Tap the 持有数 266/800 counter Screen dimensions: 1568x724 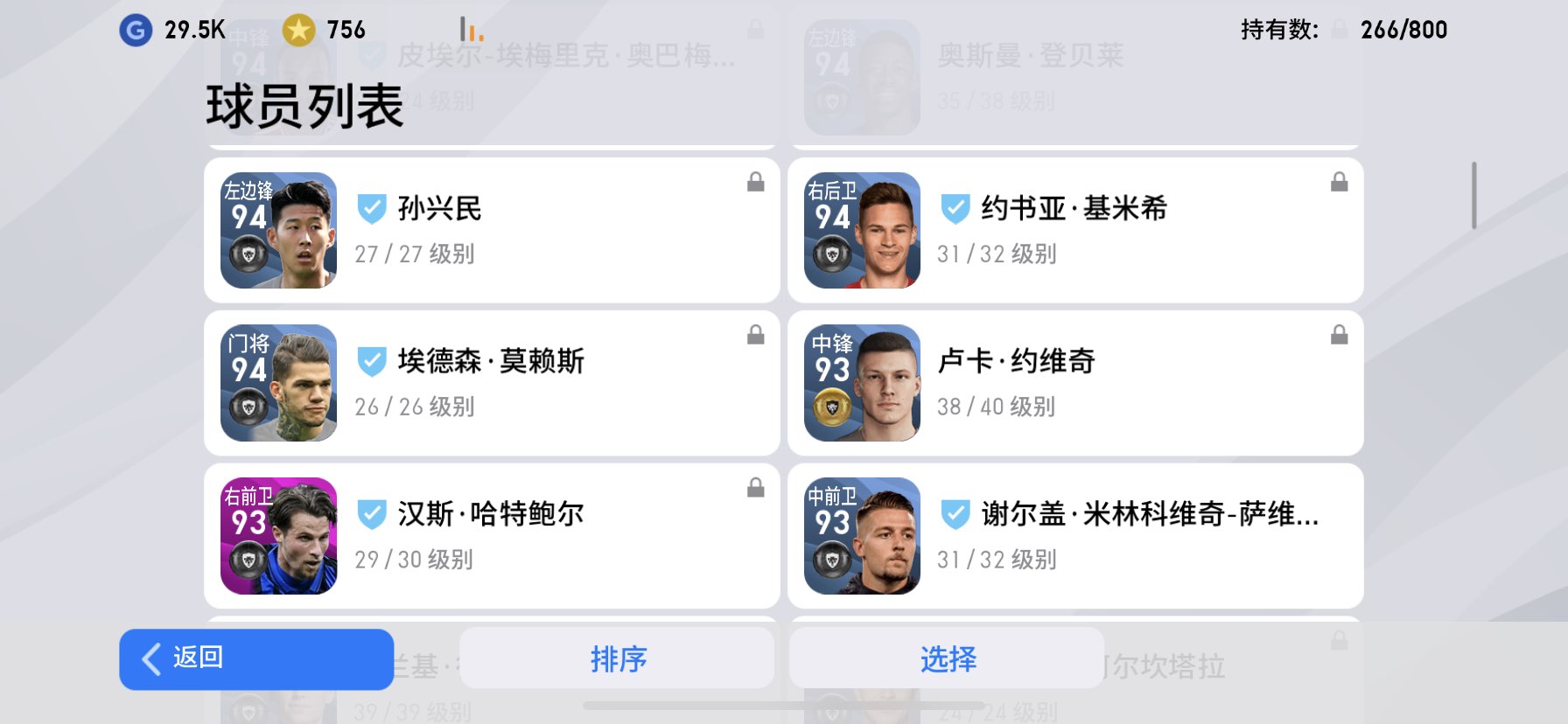[x=1344, y=30]
